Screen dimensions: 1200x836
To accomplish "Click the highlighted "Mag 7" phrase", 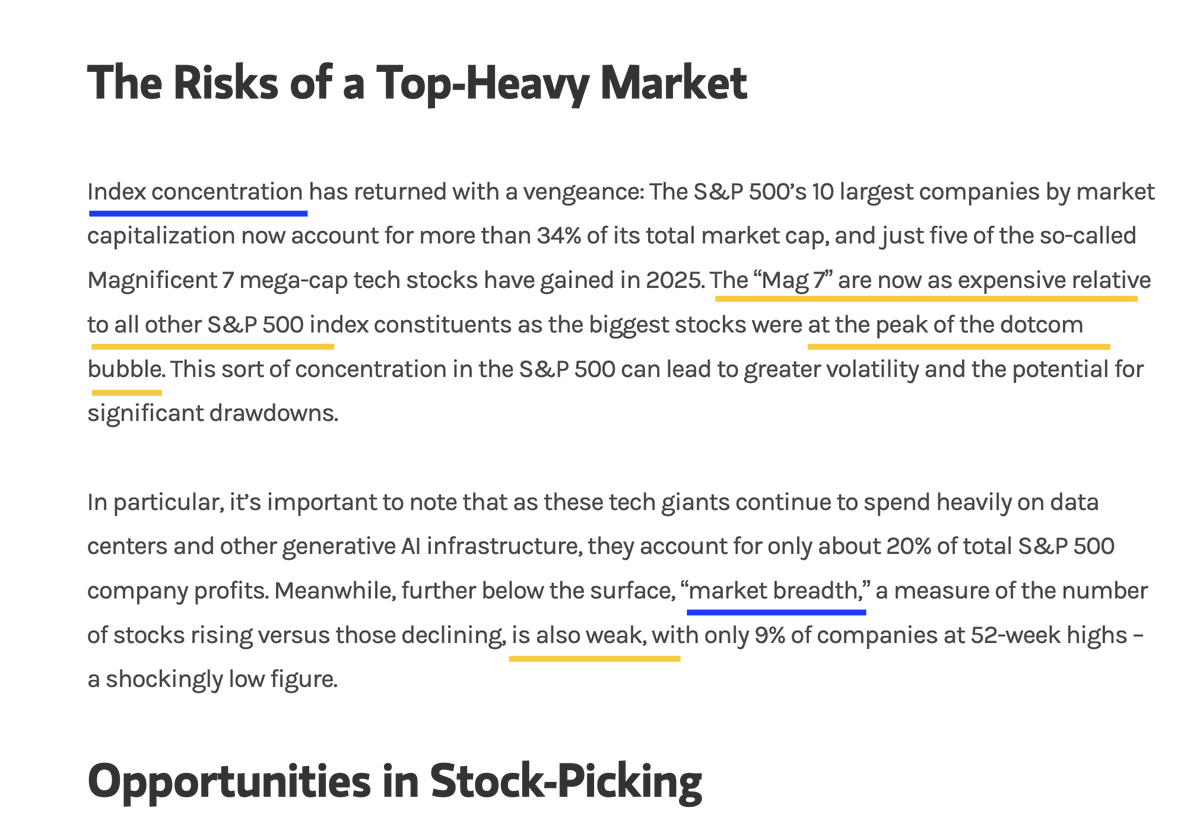I will (x=795, y=280).
